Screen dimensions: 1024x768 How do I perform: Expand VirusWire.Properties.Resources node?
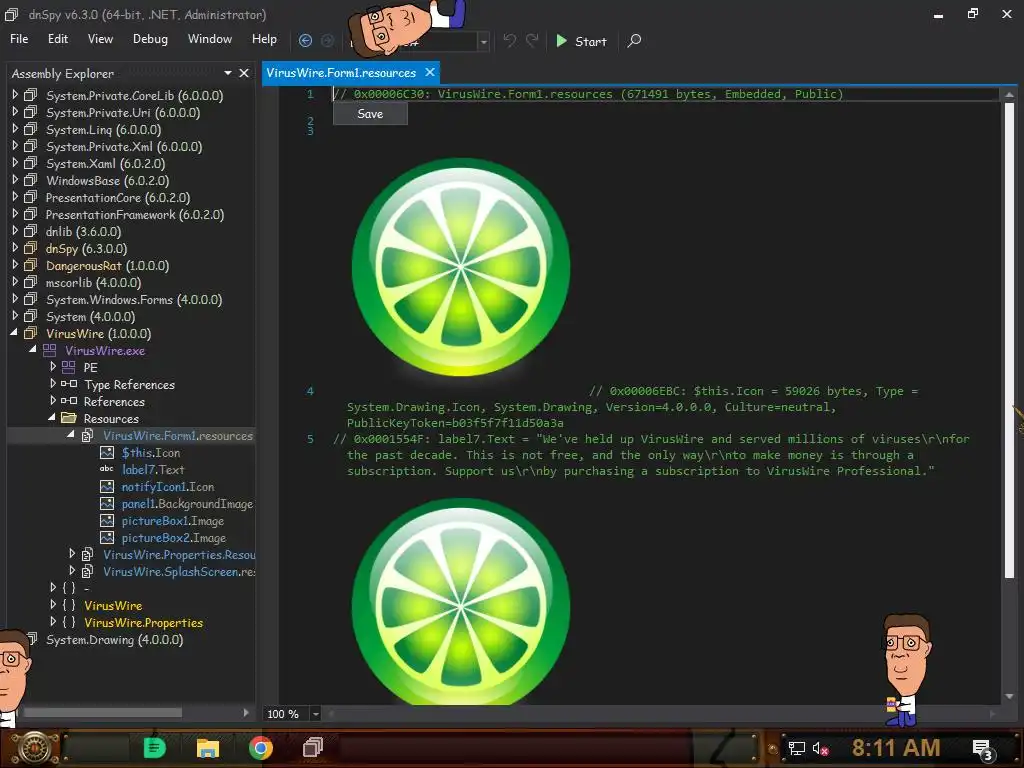point(72,553)
